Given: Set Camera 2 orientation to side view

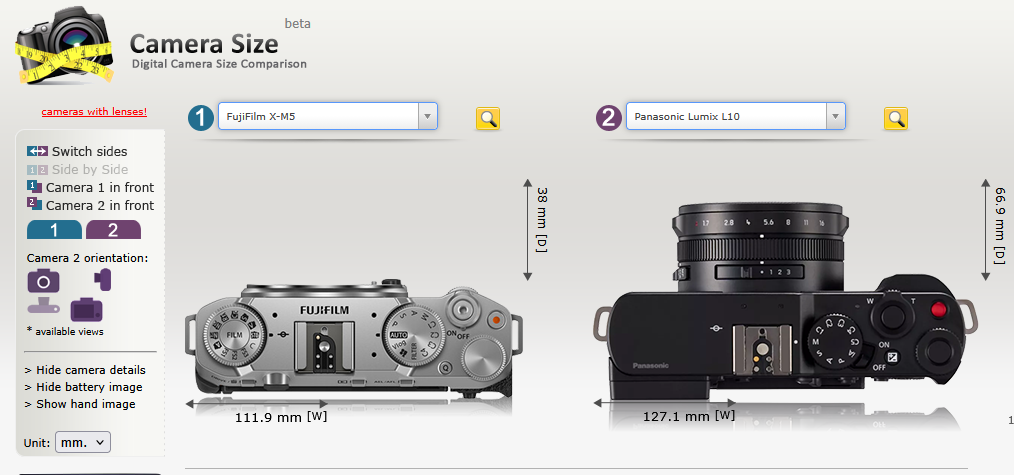Looking at the screenshot, I should point(103,280).
